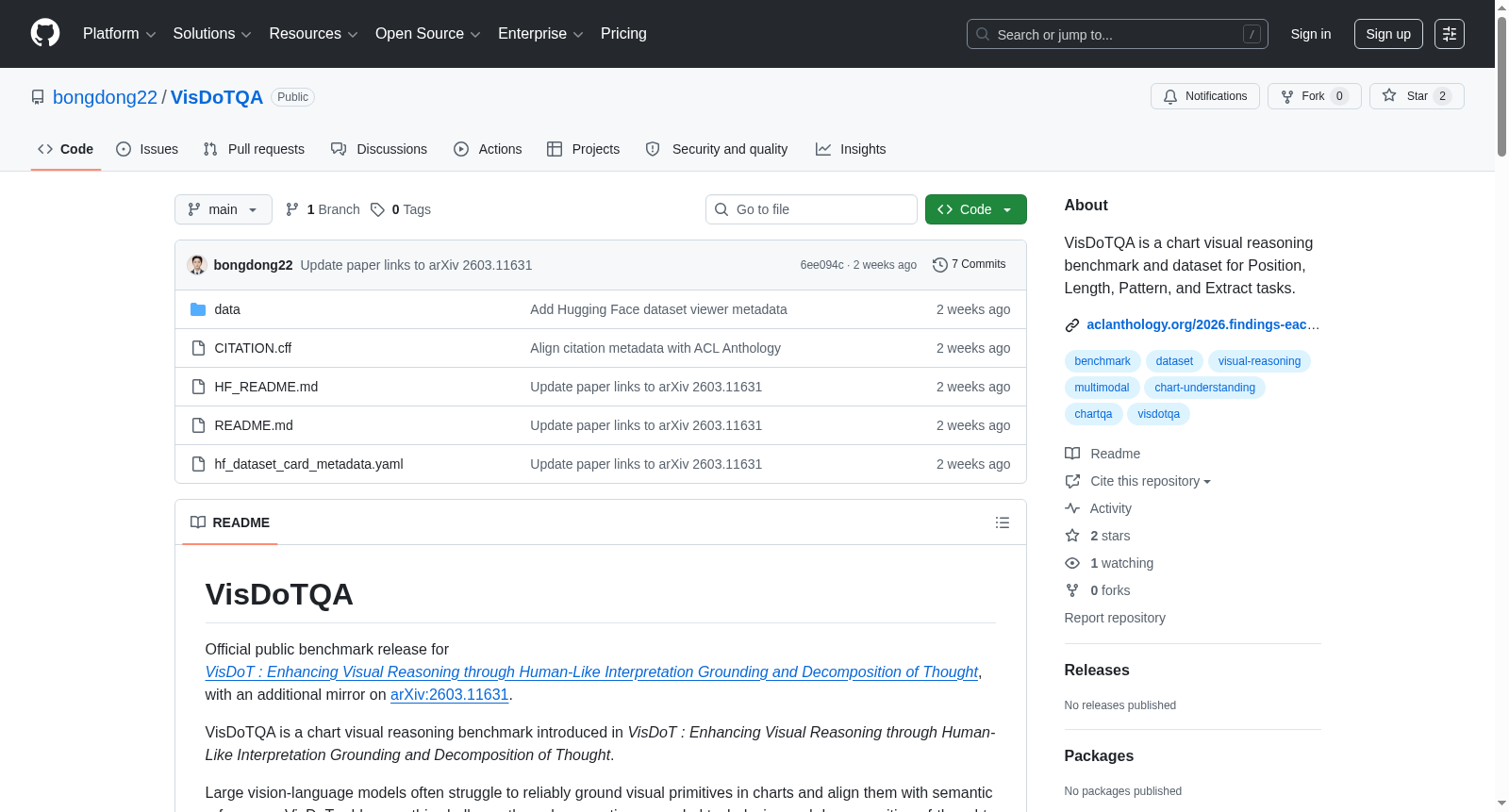Open commit 'Align citation metadata with ACL Anthology'
The width and height of the screenshot is (1509, 812).
(x=655, y=348)
